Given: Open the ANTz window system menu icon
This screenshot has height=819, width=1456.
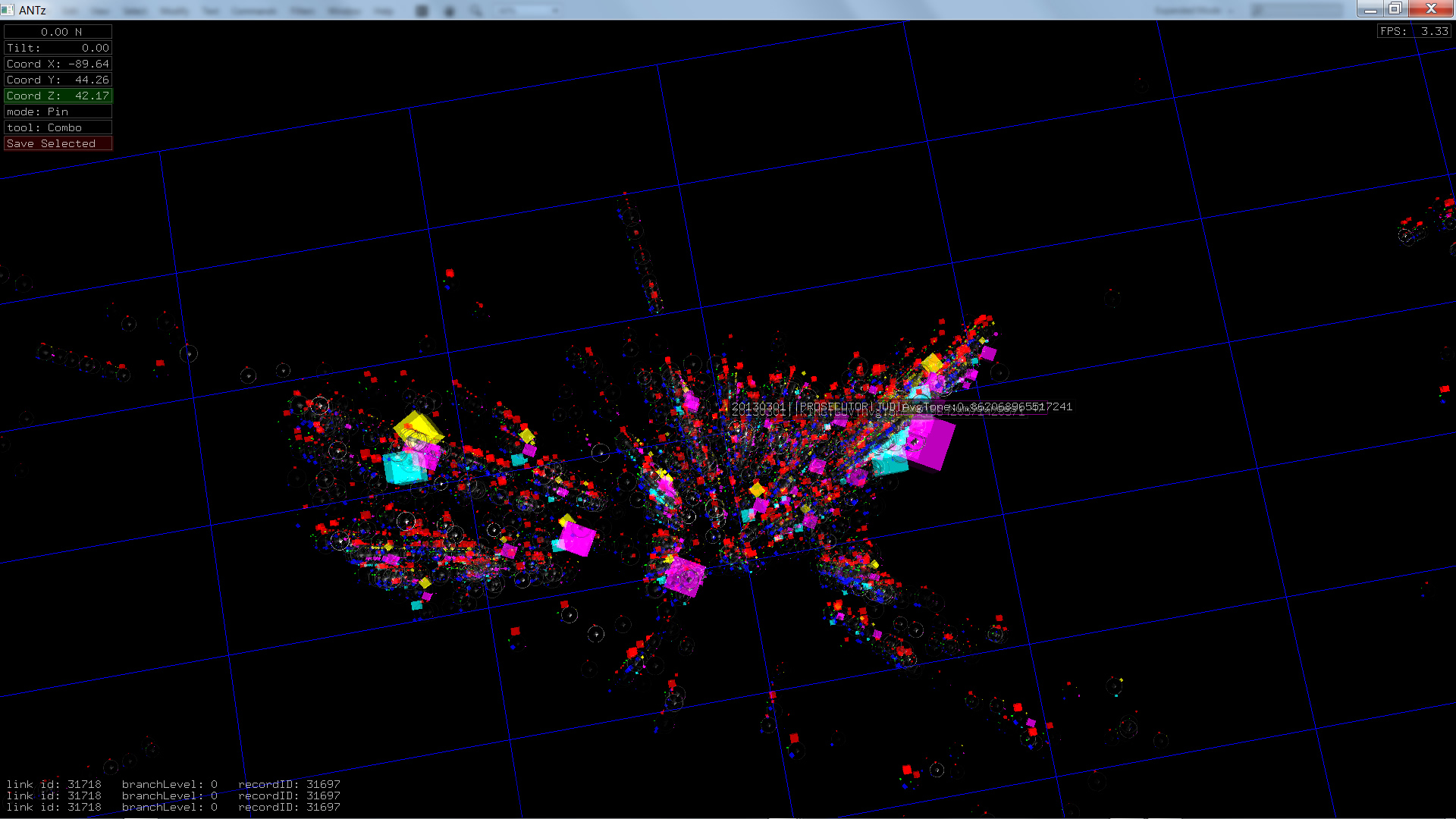Looking at the screenshot, I should tap(8, 10).
